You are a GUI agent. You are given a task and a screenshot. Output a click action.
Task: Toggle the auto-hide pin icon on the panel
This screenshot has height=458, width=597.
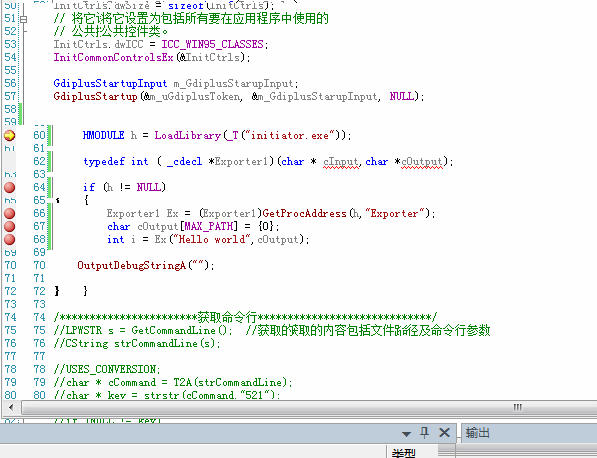tap(425, 432)
